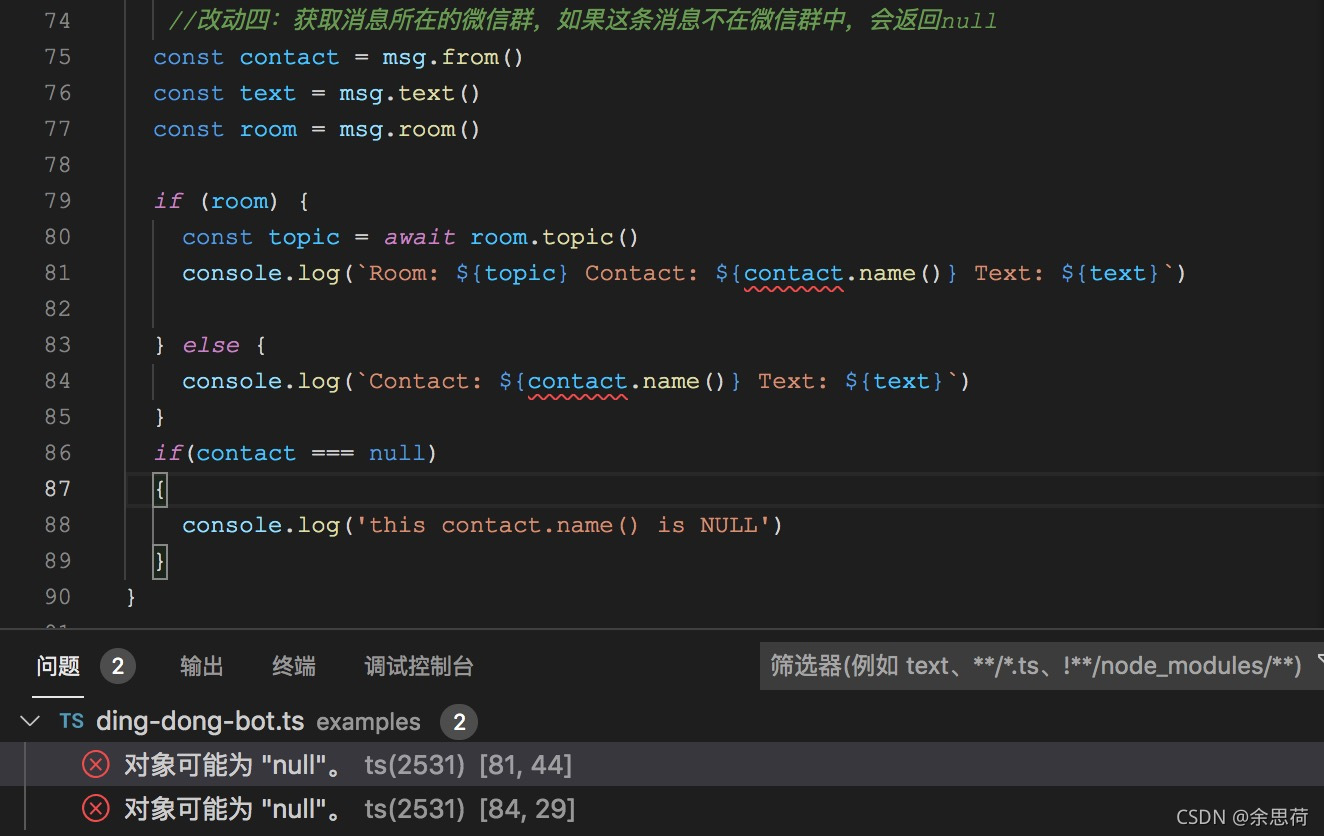The width and height of the screenshot is (1324, 836).
Task: Click msg.room() on line 77
Action: tap(410, 129)
